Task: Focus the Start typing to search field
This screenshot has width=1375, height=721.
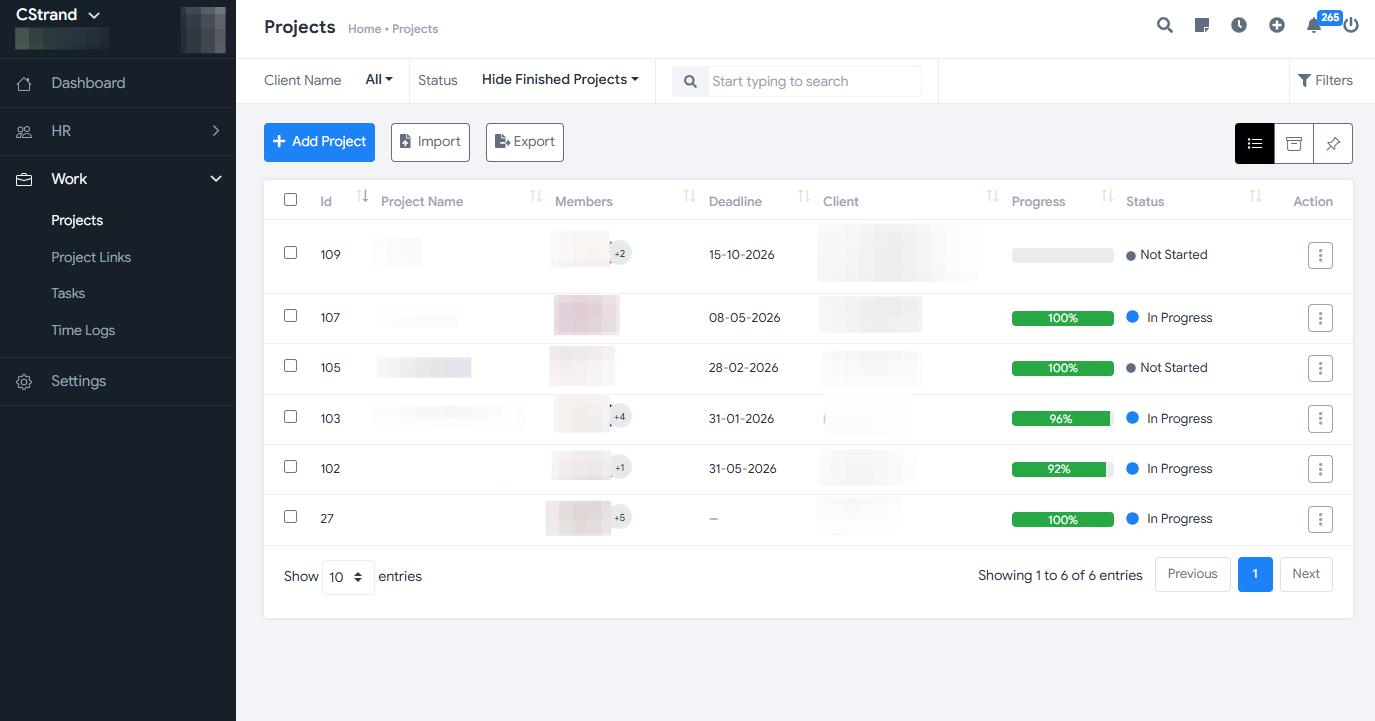Action: pyautogui.click(x=814, y=81)
